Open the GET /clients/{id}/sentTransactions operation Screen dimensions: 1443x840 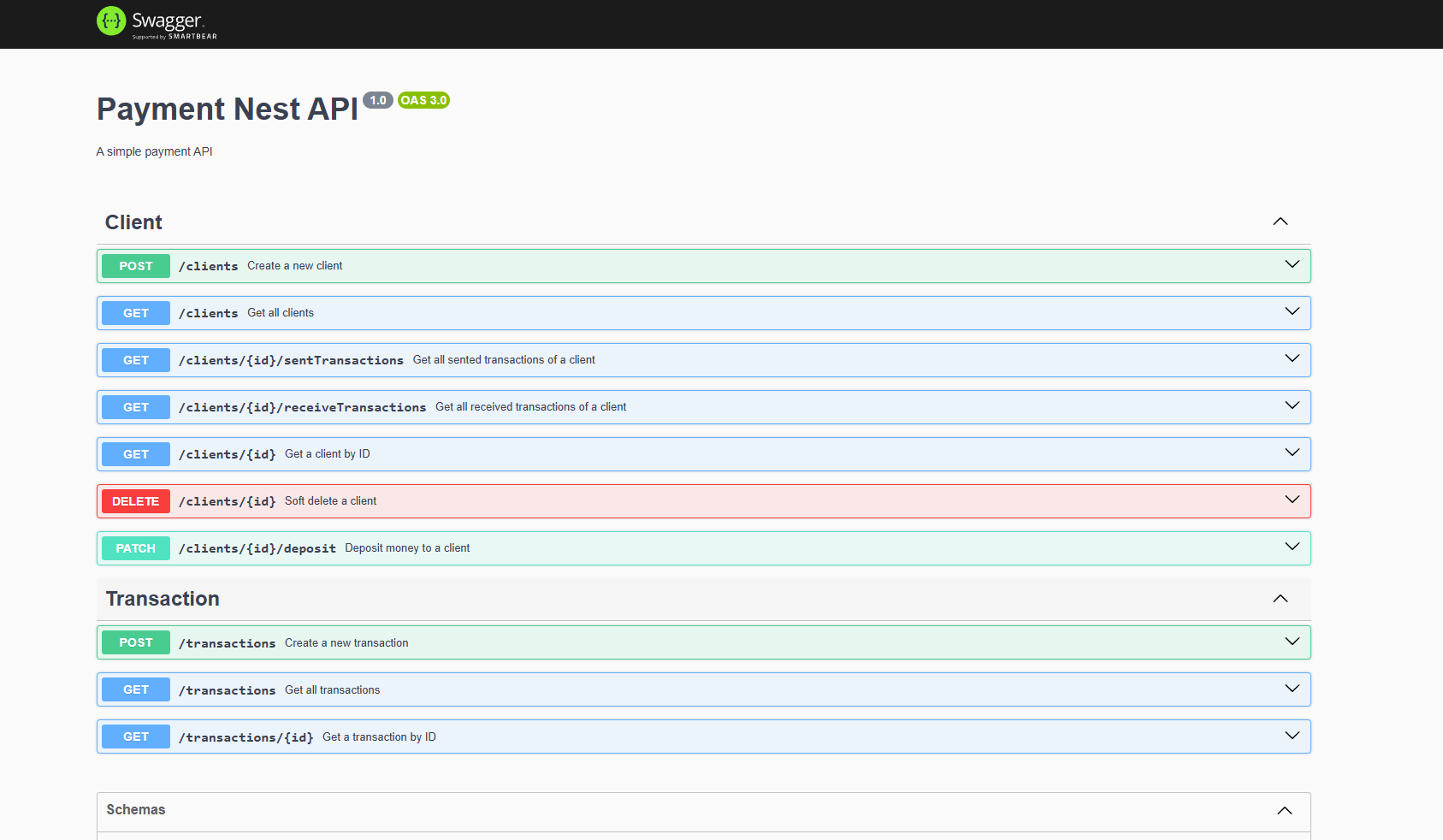[x=1292, y=359]
